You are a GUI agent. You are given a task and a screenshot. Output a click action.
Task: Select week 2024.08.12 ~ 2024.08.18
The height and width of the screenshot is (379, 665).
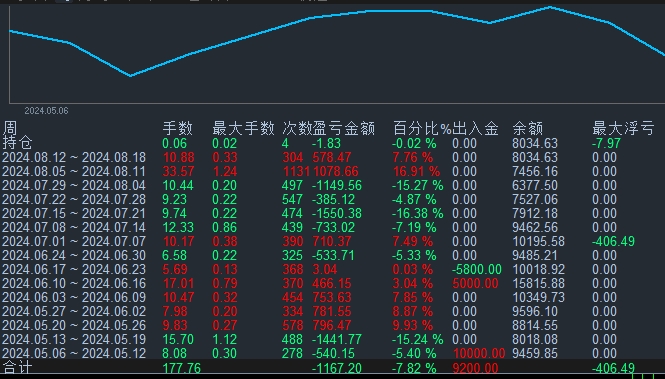74,158
